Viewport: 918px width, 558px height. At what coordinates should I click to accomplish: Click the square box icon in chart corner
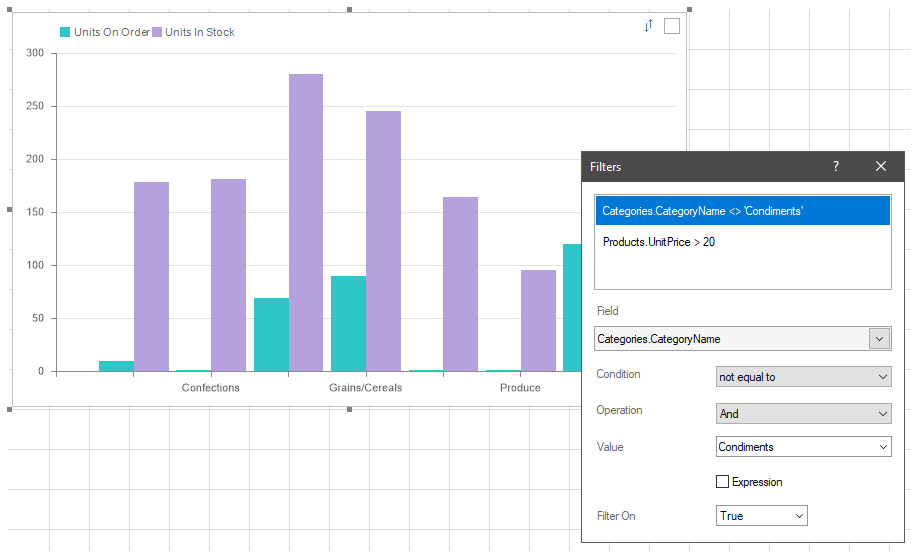tap(672, 26)
